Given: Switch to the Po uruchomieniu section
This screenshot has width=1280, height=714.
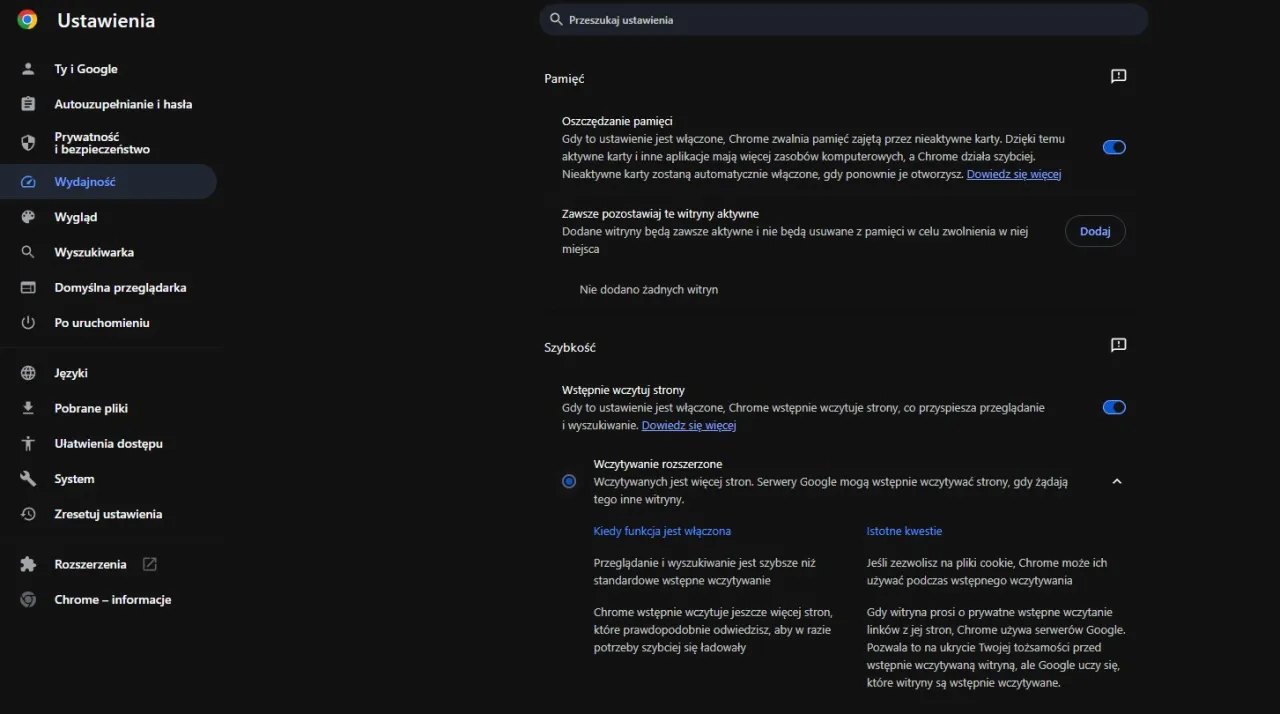Looking at the screenshot, I should [x=101, y=322].
